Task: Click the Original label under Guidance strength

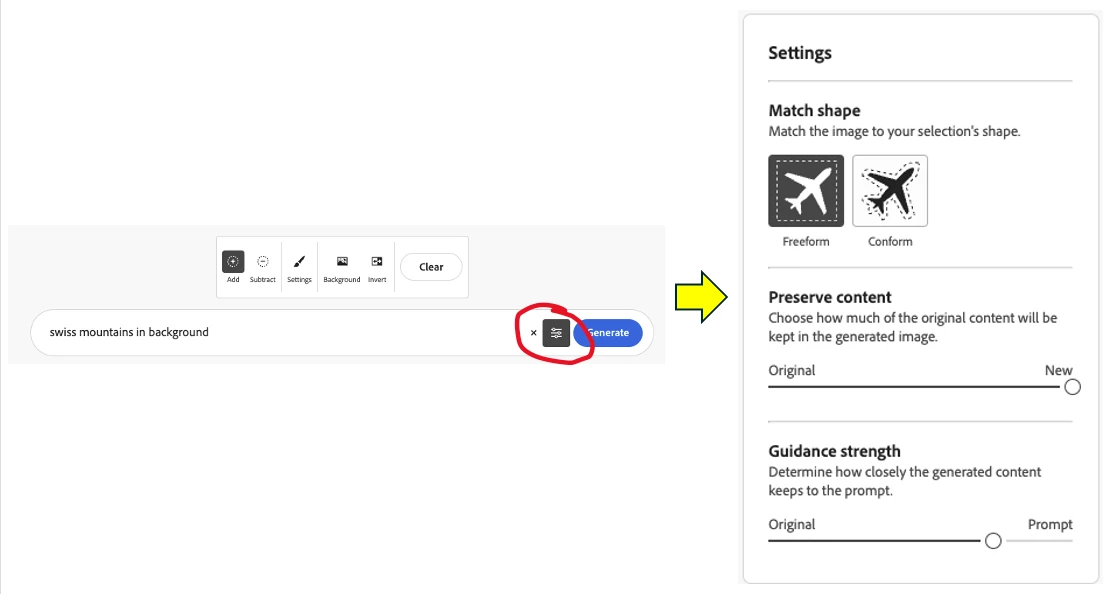Action: [x=791, y=525]
